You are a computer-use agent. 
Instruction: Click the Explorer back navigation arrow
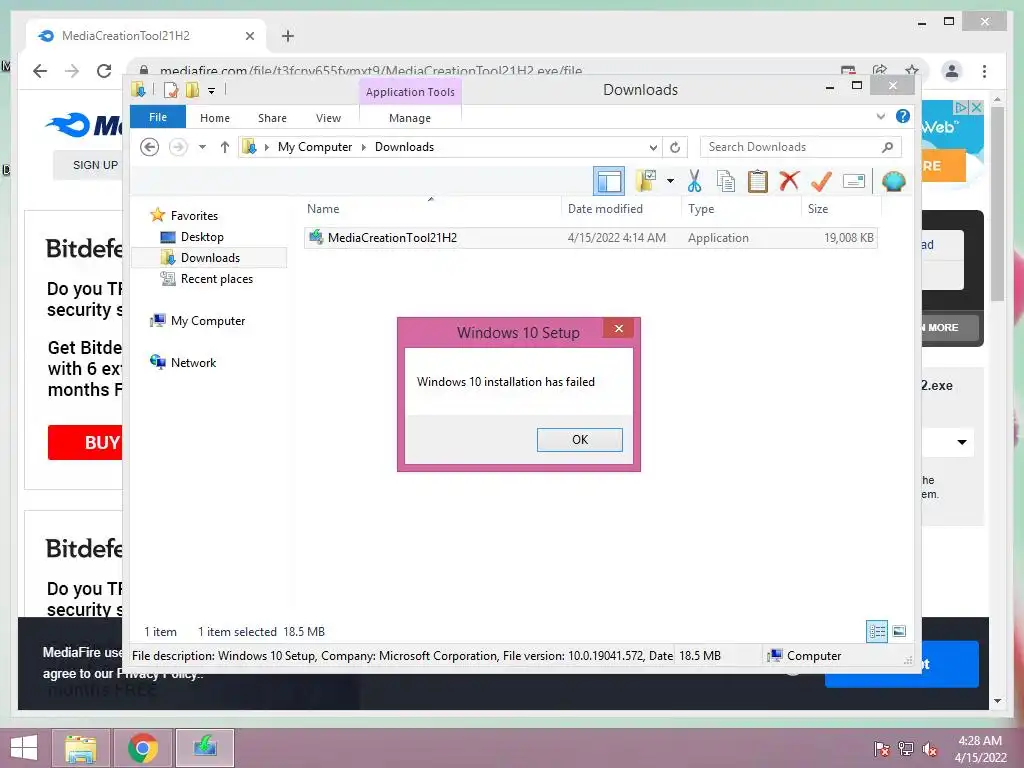pos(150,147)
